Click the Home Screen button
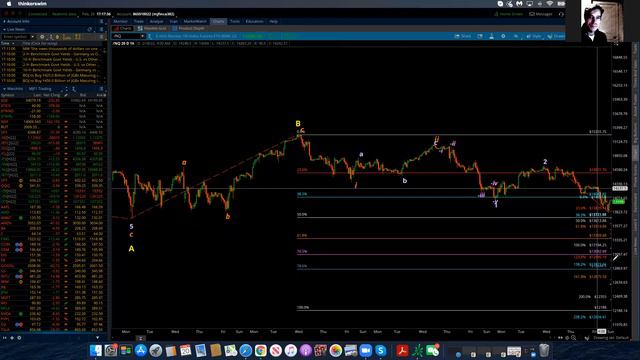 pos(509,14)
